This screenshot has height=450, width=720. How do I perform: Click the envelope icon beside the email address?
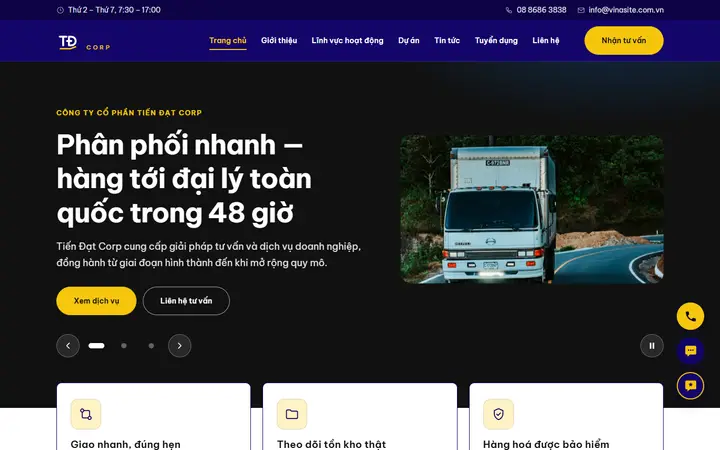point(581,10)
